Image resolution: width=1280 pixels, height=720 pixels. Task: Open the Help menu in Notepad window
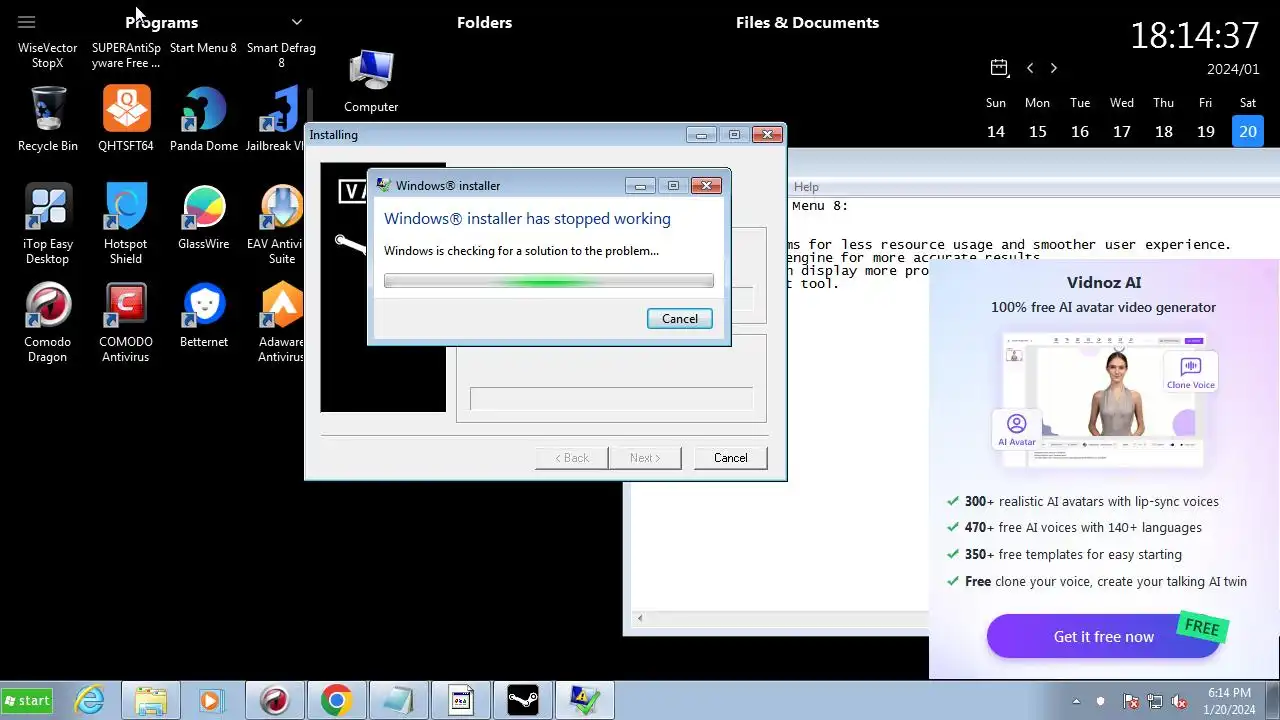pos(806,187)
